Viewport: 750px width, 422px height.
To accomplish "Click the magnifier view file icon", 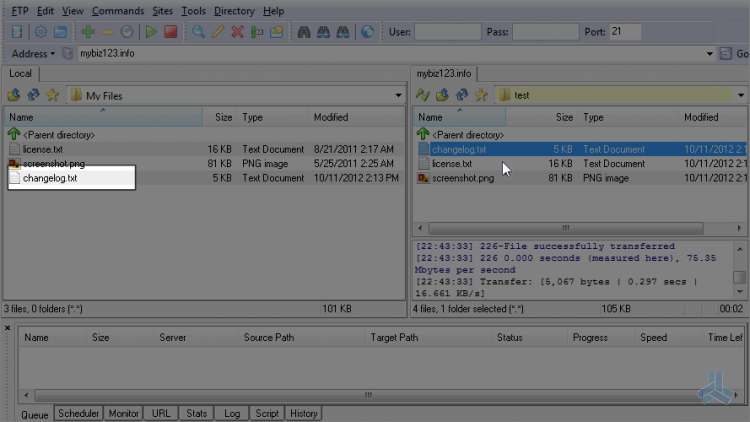I will [x=198, y=32].
